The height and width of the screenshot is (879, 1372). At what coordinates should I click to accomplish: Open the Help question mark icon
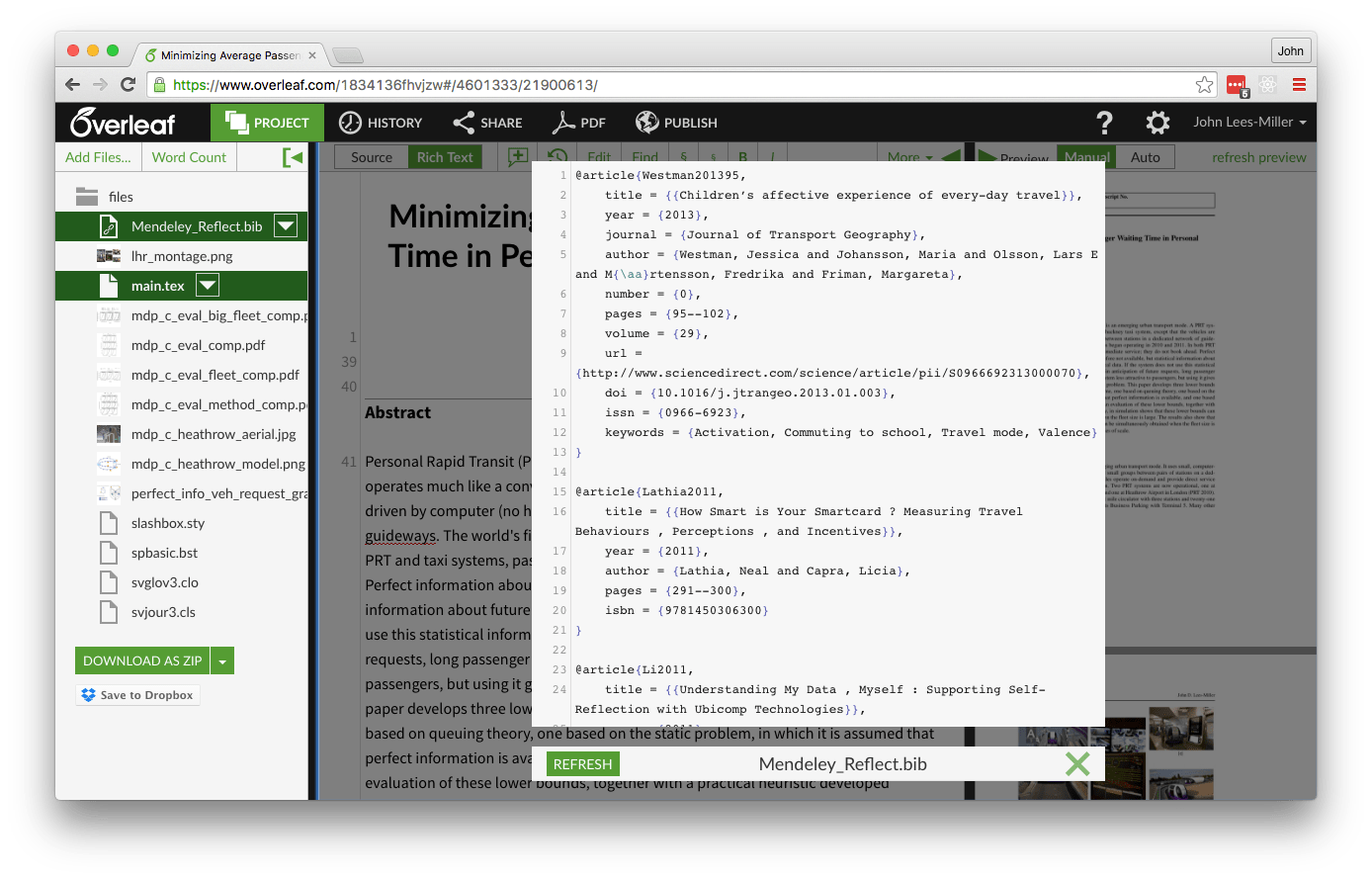click(x=1104, y=122)
